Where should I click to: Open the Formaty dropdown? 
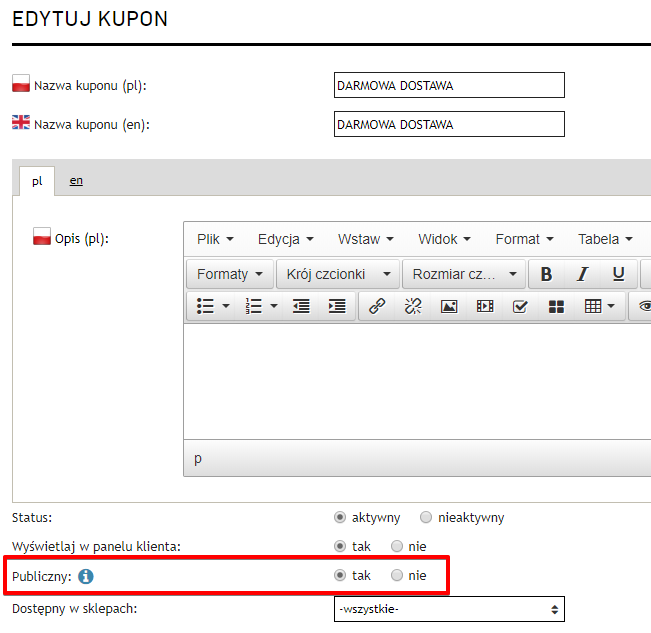tap(230, 274)
